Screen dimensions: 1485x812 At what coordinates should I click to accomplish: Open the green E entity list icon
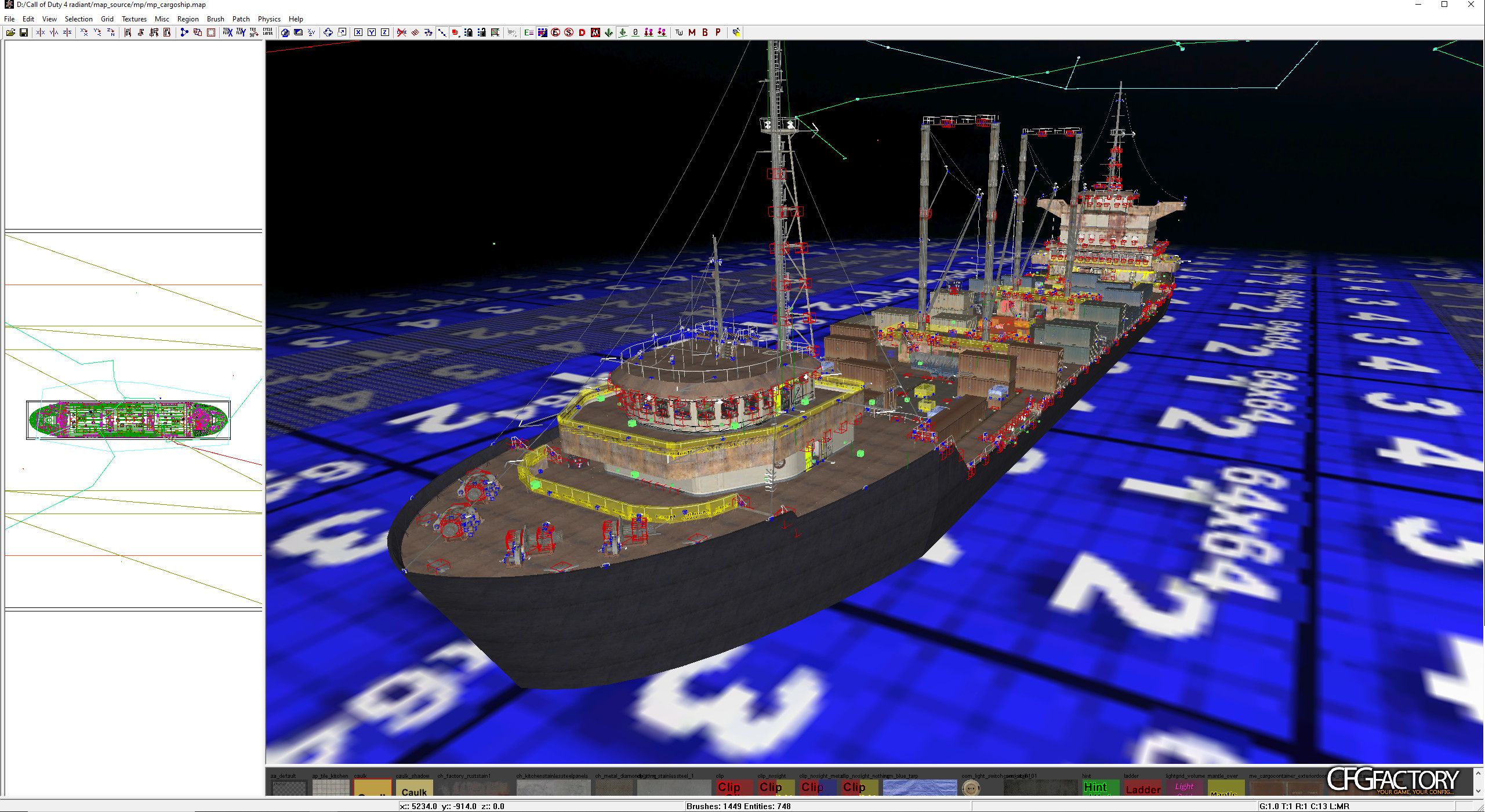pyautogui.click(x=529, y=32)
